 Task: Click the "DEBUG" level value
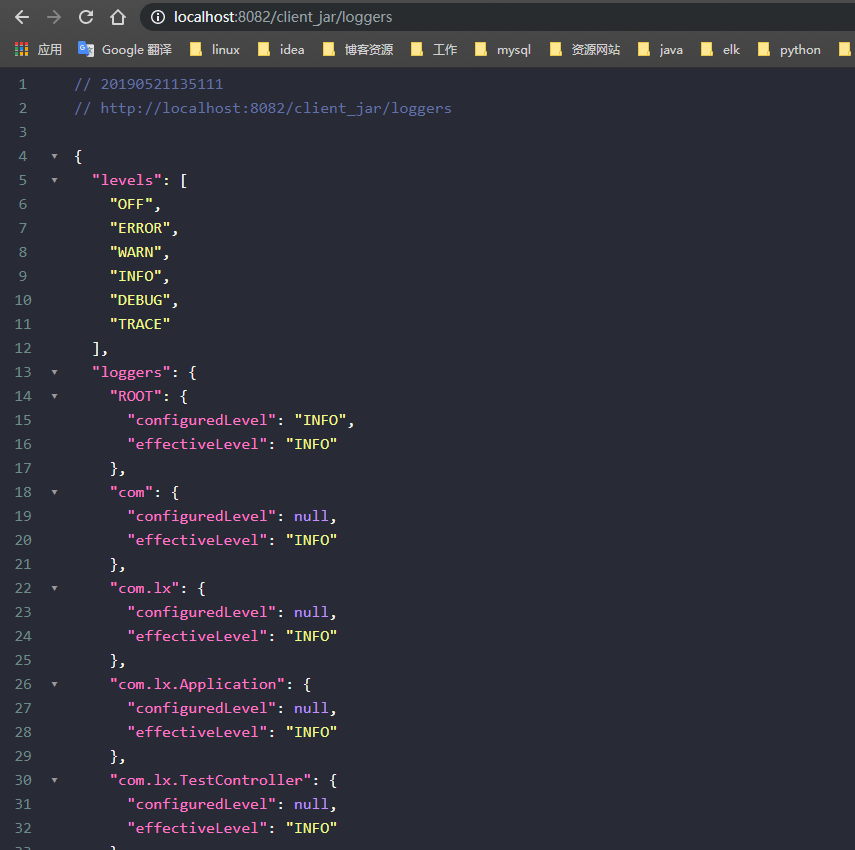140,300
